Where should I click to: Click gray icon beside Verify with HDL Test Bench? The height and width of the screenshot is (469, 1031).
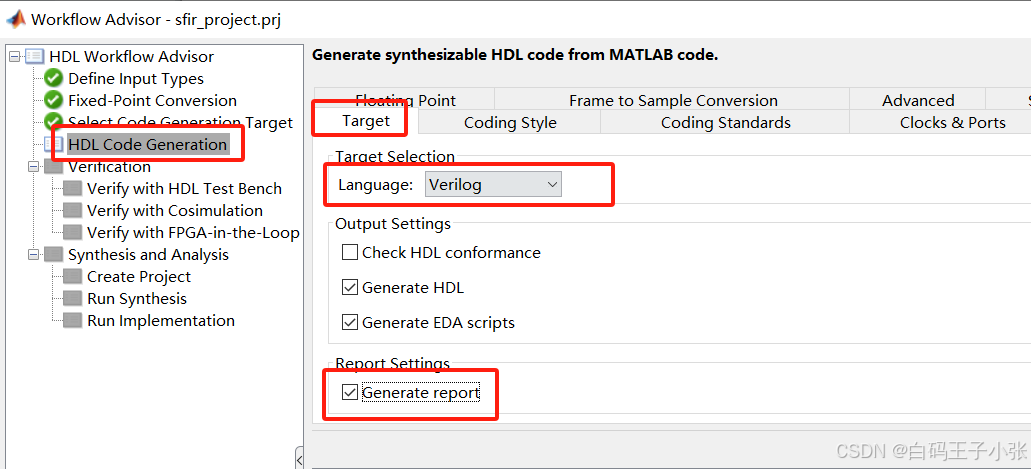pos(72,188)
